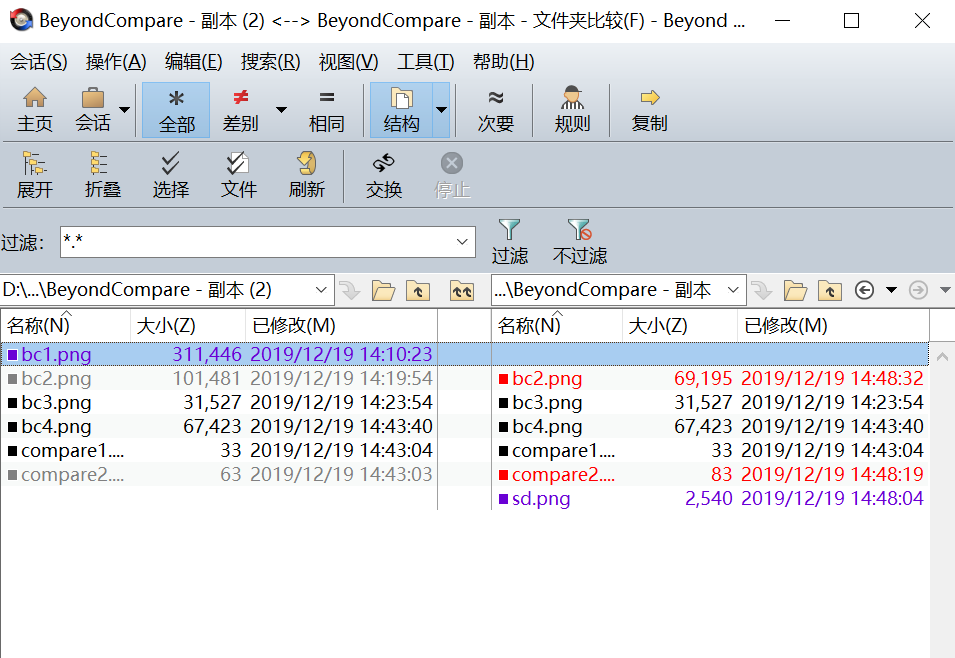Open the filter pattern dropdown

click(461, 242)
